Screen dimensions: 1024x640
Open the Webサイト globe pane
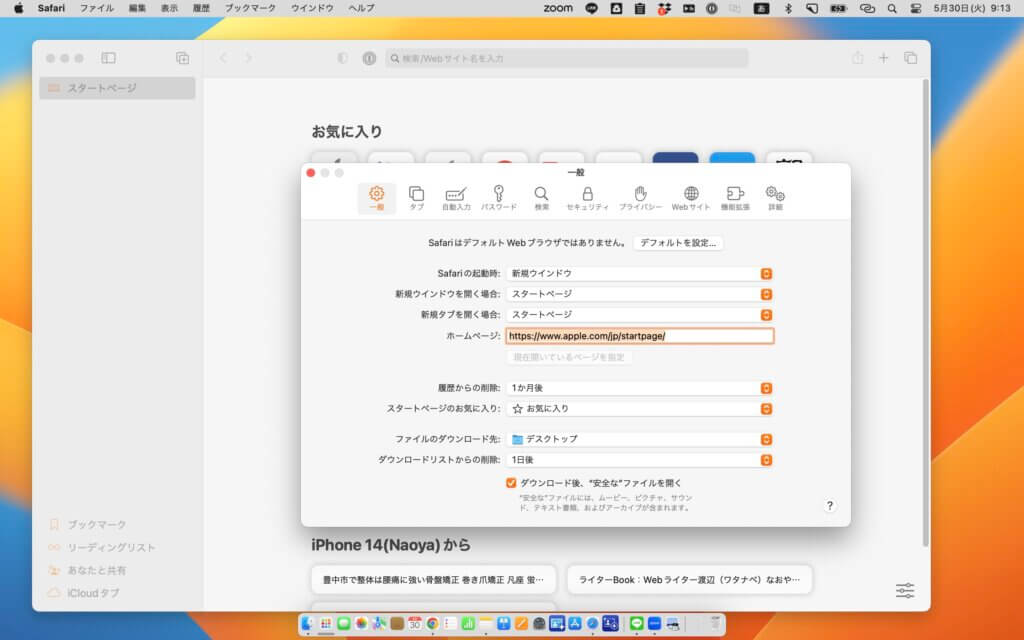click(690, 198)
